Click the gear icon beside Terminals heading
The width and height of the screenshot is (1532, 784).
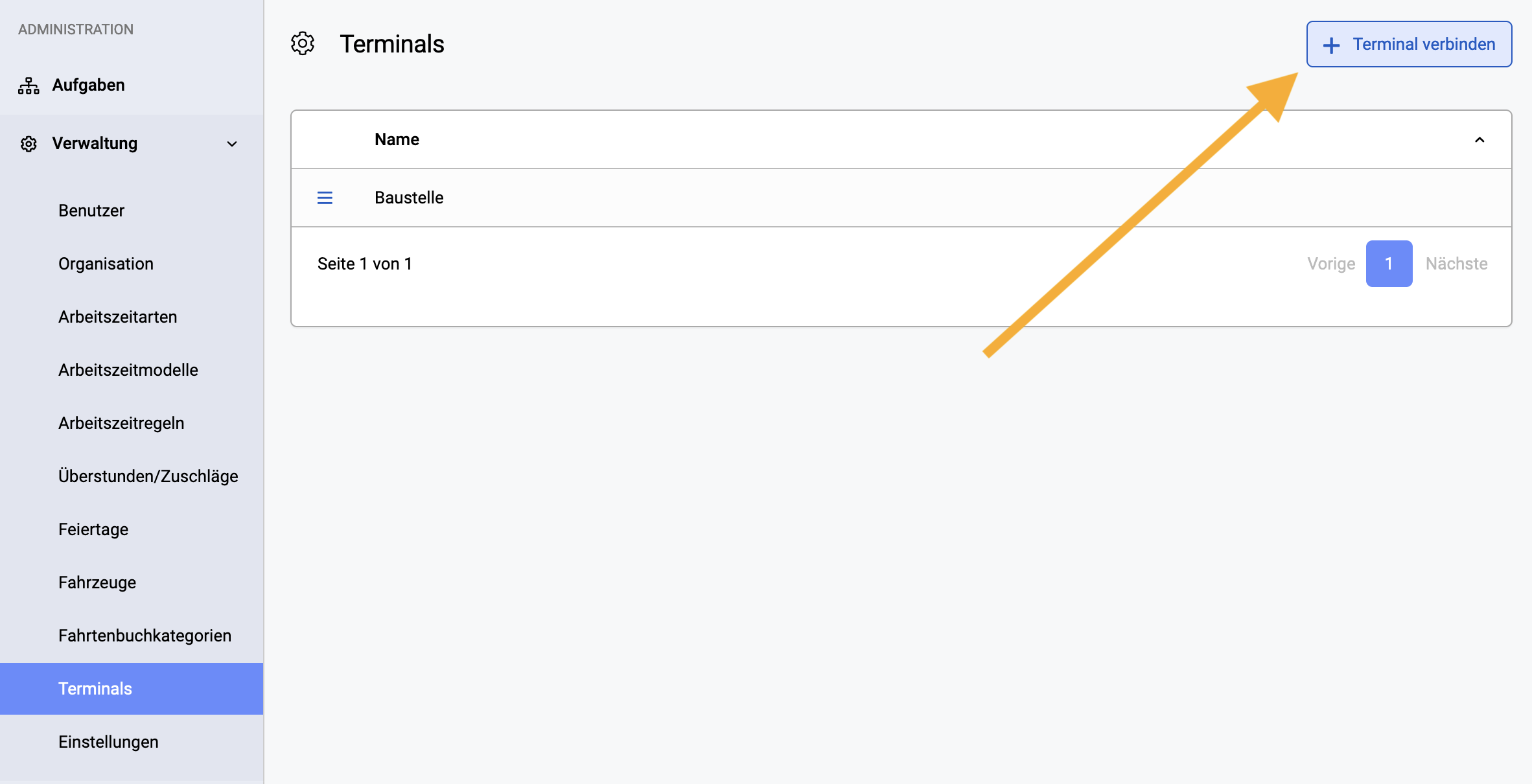click(x=303, y=44)
